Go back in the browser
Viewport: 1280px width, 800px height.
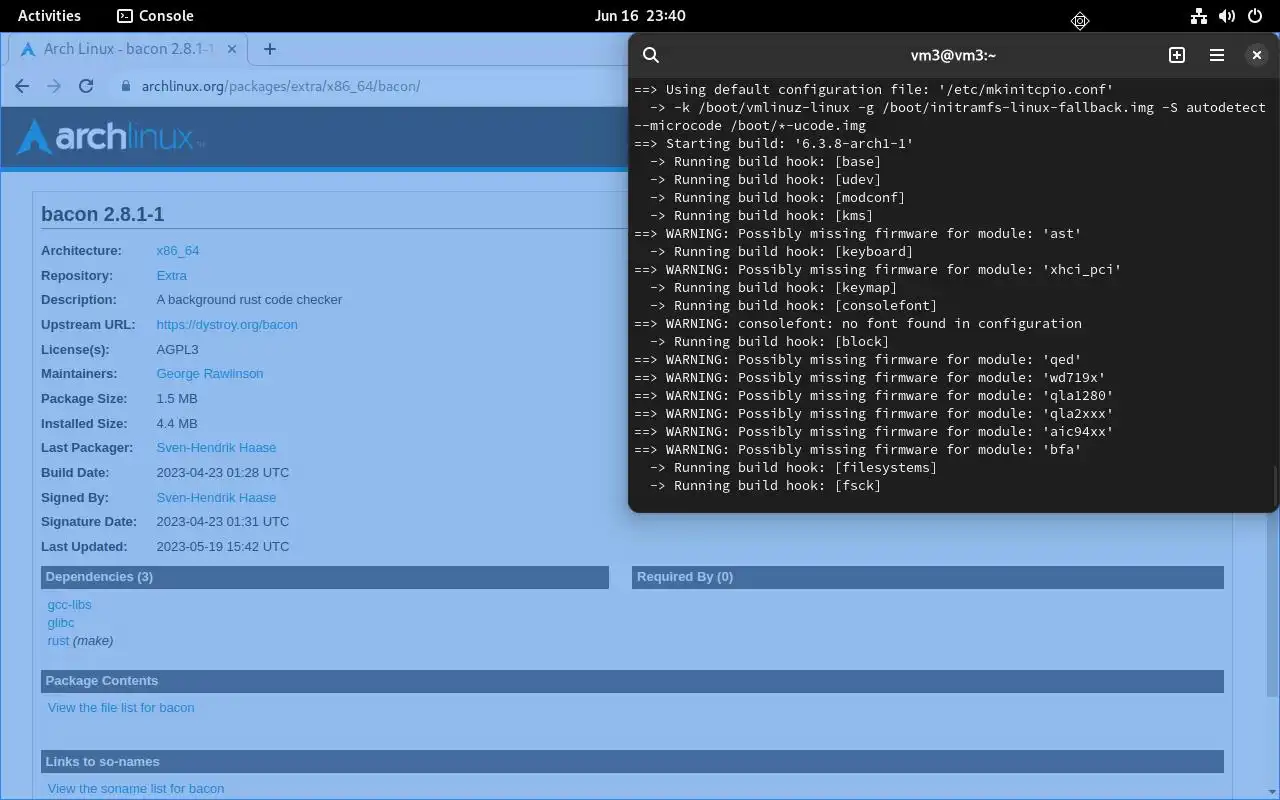[x=22, y=86]
